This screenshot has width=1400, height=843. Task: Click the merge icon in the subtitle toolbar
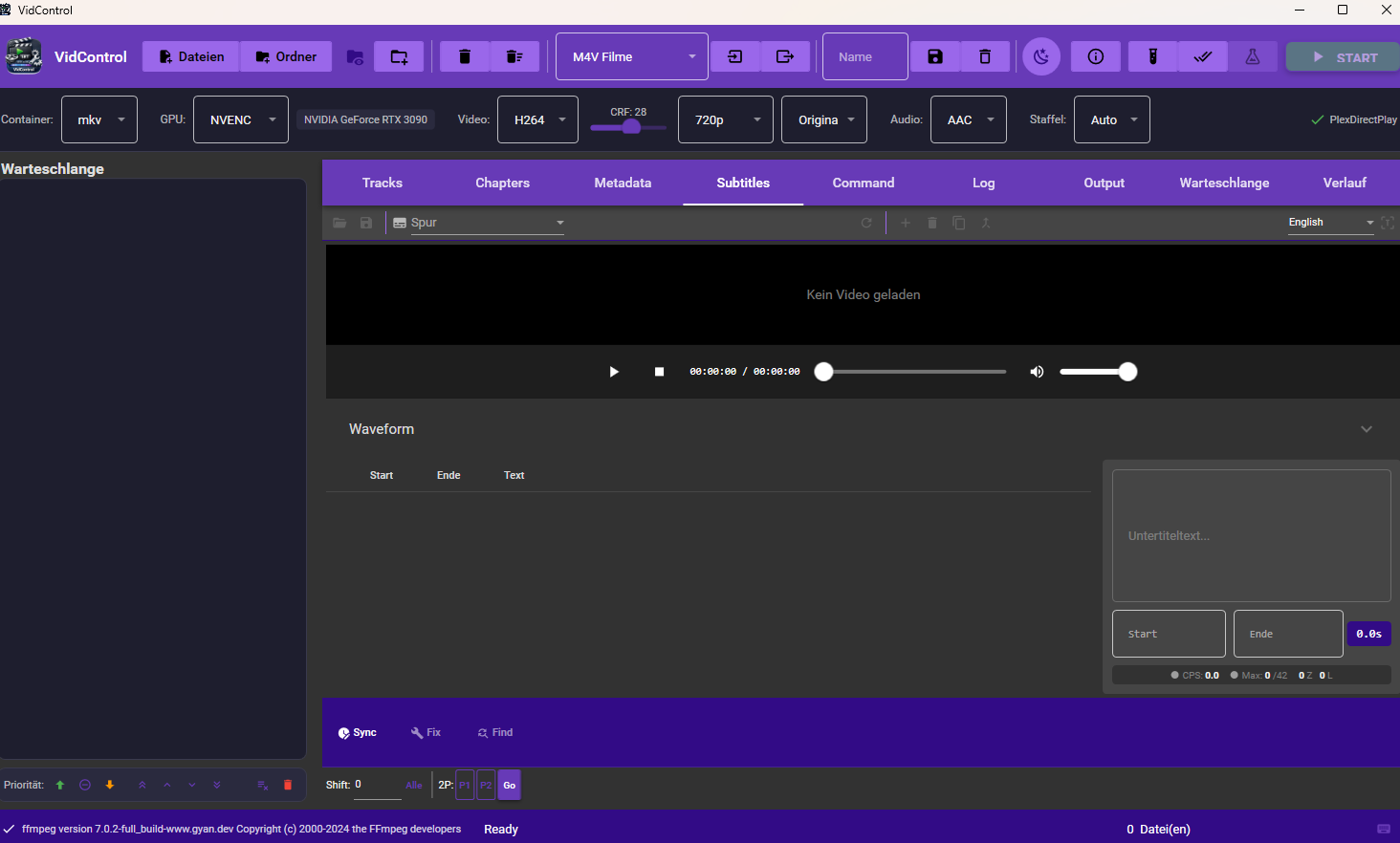click(x=986, y=223)
